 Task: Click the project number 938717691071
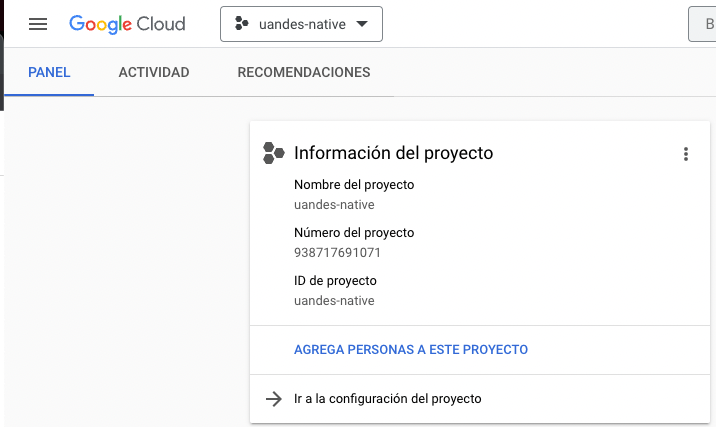tap(337, 253)
